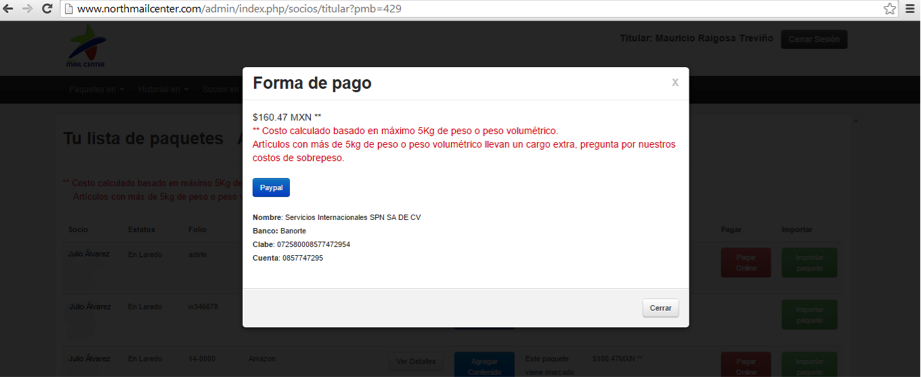Click the Folio column header
This screenshot has width=921, height=377.
[x=197, y=230]
